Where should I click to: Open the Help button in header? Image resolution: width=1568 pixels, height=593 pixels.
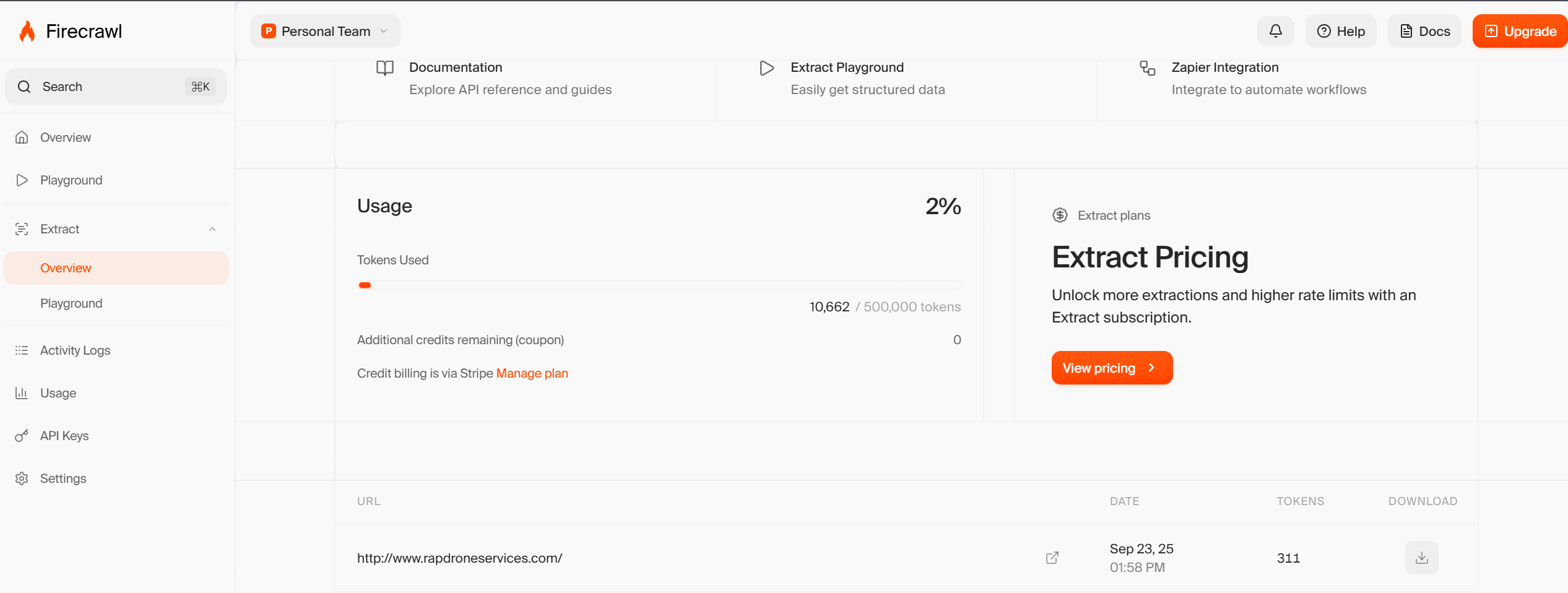point(1341,31)
